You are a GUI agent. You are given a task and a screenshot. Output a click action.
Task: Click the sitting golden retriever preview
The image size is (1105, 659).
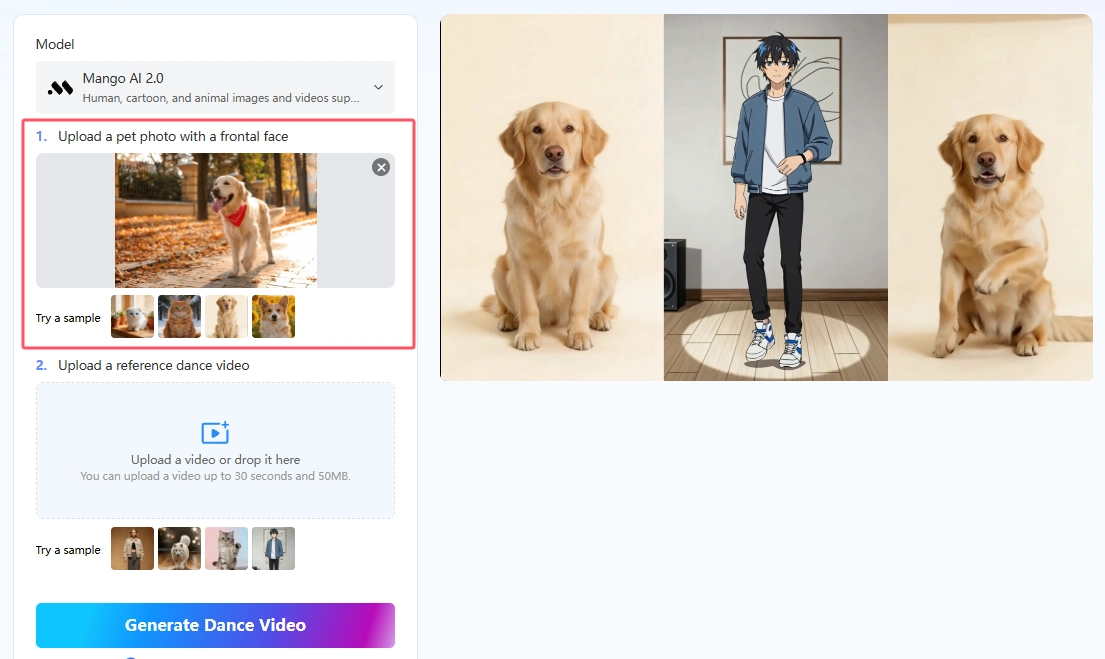[552, 197]
